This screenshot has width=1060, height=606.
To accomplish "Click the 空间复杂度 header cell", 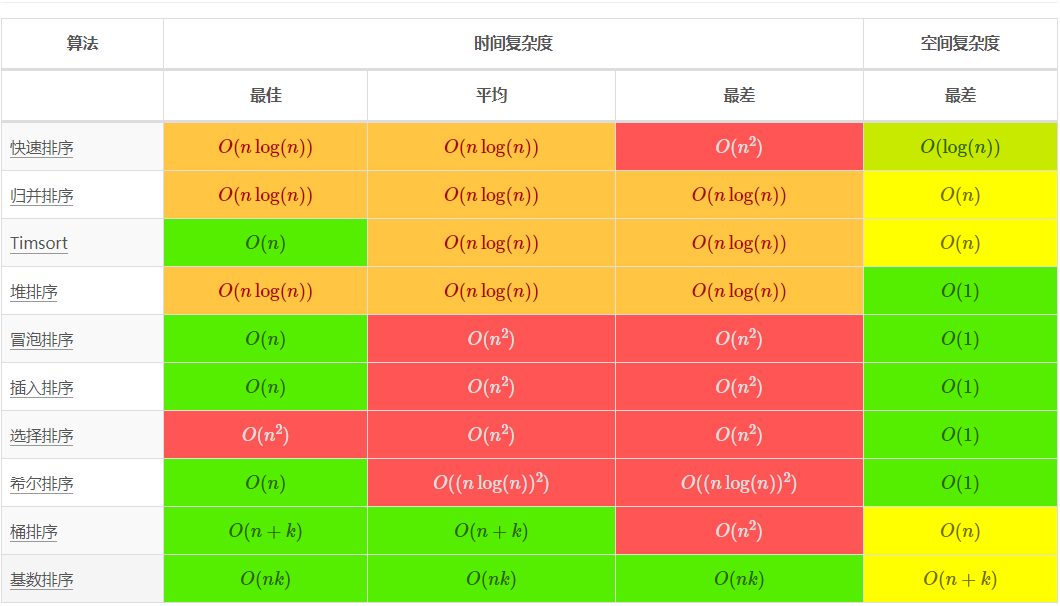I will 960,44.
